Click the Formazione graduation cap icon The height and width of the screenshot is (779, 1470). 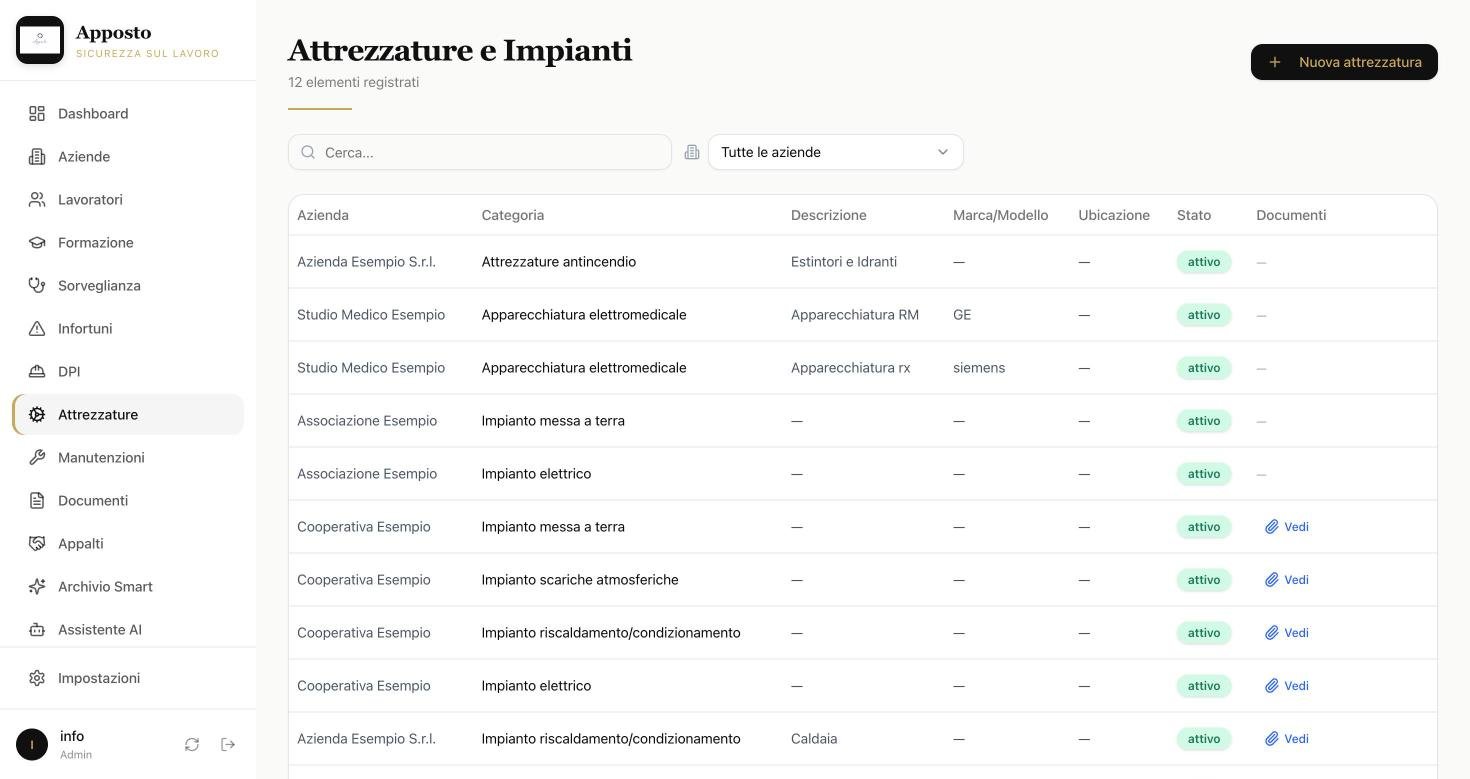point(37,243)
